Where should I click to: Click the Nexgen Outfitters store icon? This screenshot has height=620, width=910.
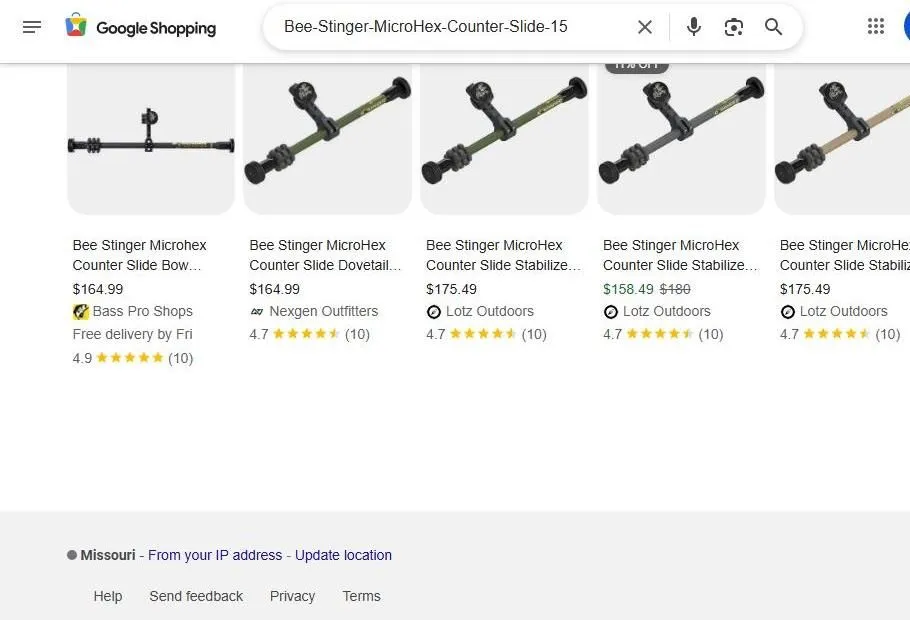coord(258,311)
